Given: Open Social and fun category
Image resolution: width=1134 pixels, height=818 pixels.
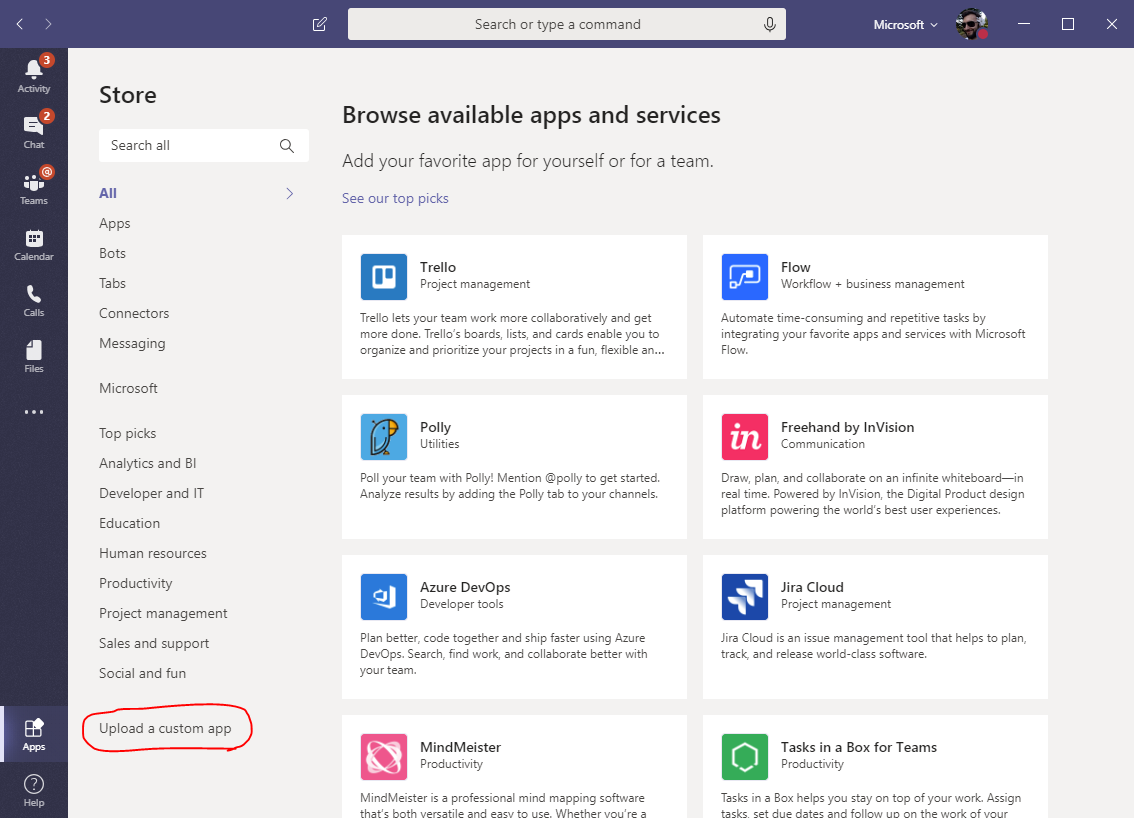Looking at the screenshot, I should 142,673.
